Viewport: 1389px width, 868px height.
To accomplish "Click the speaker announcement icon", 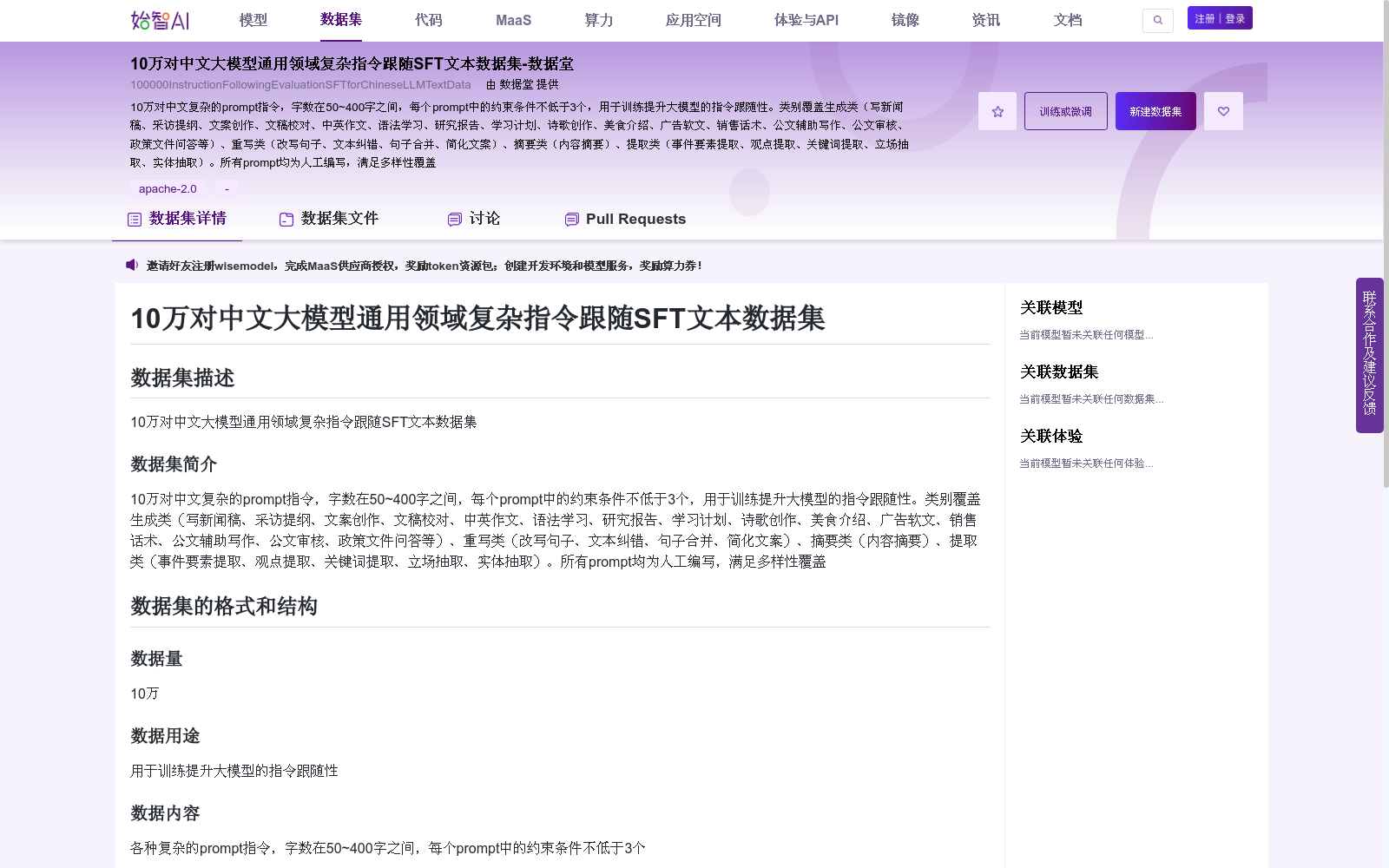I will (130, 265).
